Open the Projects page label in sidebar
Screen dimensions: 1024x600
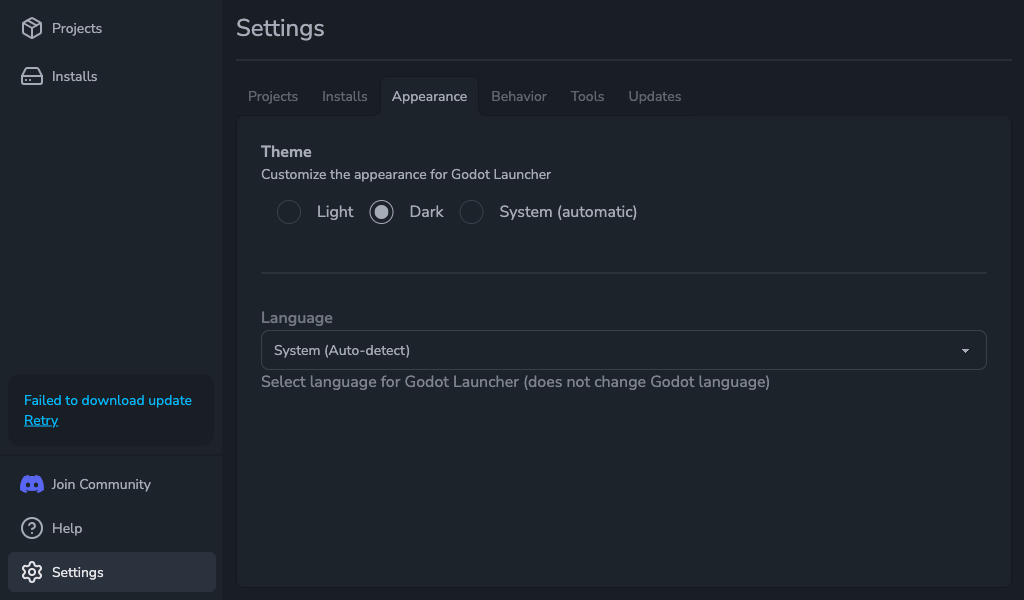[77, 28]
